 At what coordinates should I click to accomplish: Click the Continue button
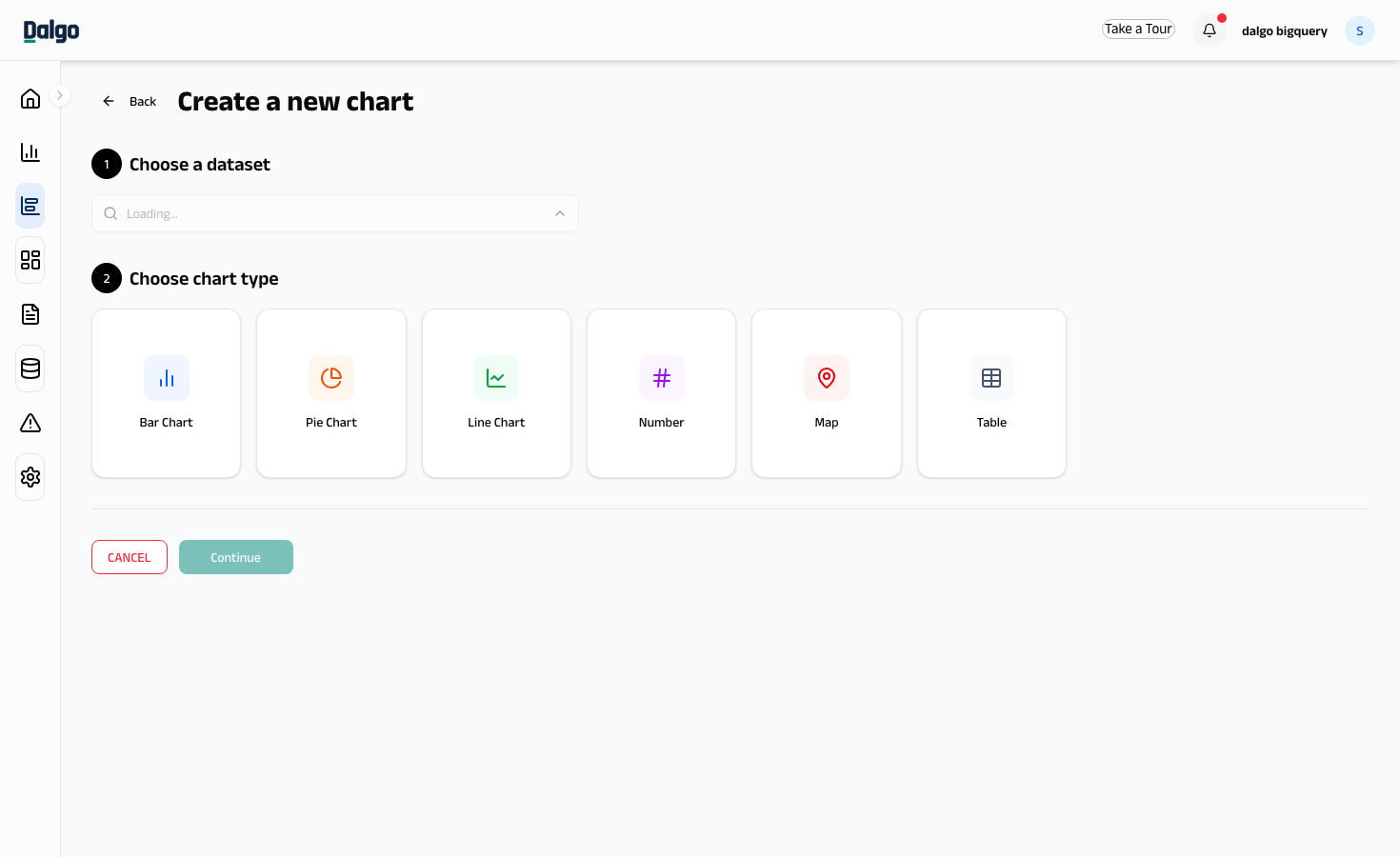pos(236,557)
